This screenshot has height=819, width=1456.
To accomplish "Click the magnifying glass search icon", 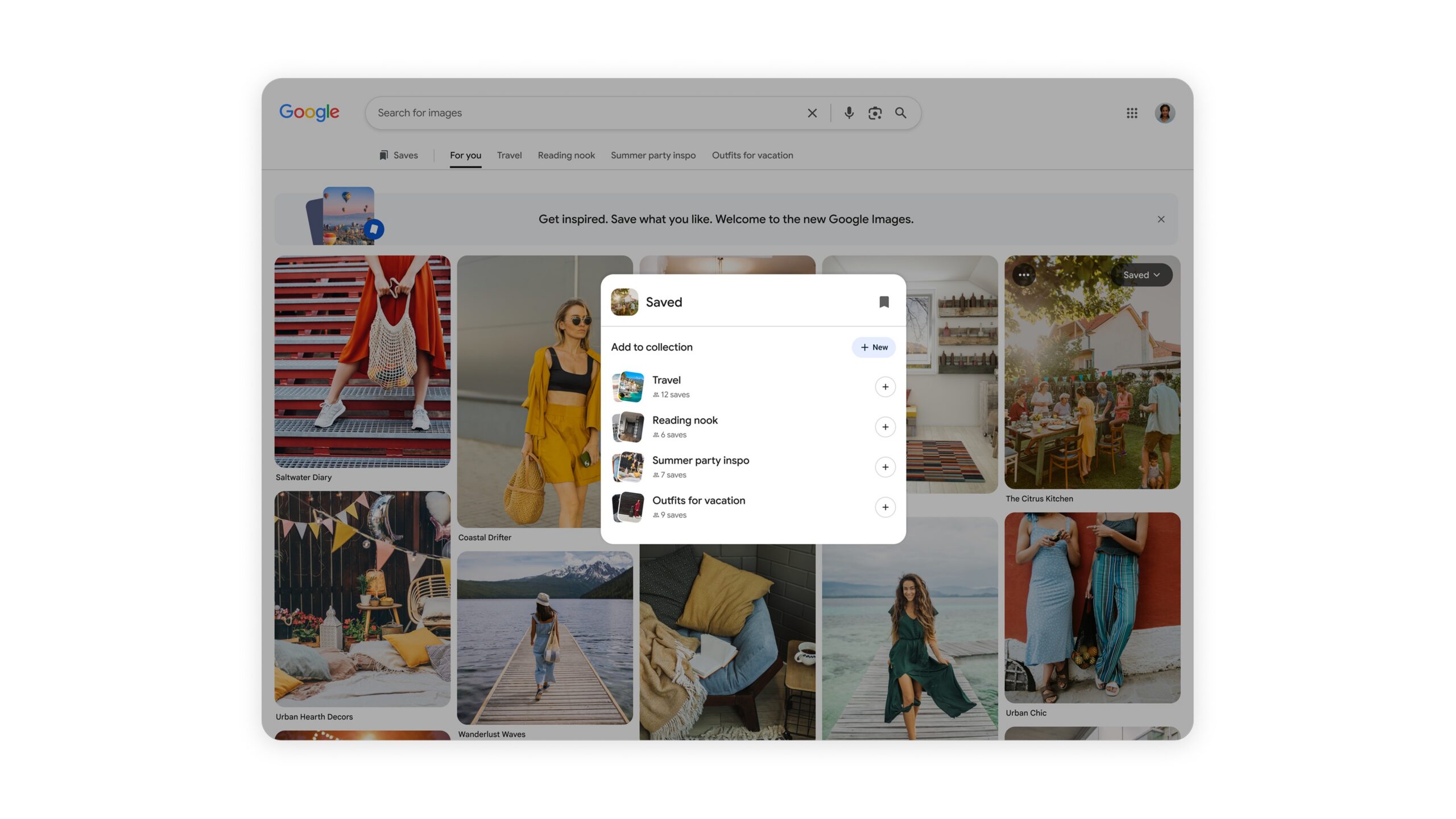I will (901, 113).
